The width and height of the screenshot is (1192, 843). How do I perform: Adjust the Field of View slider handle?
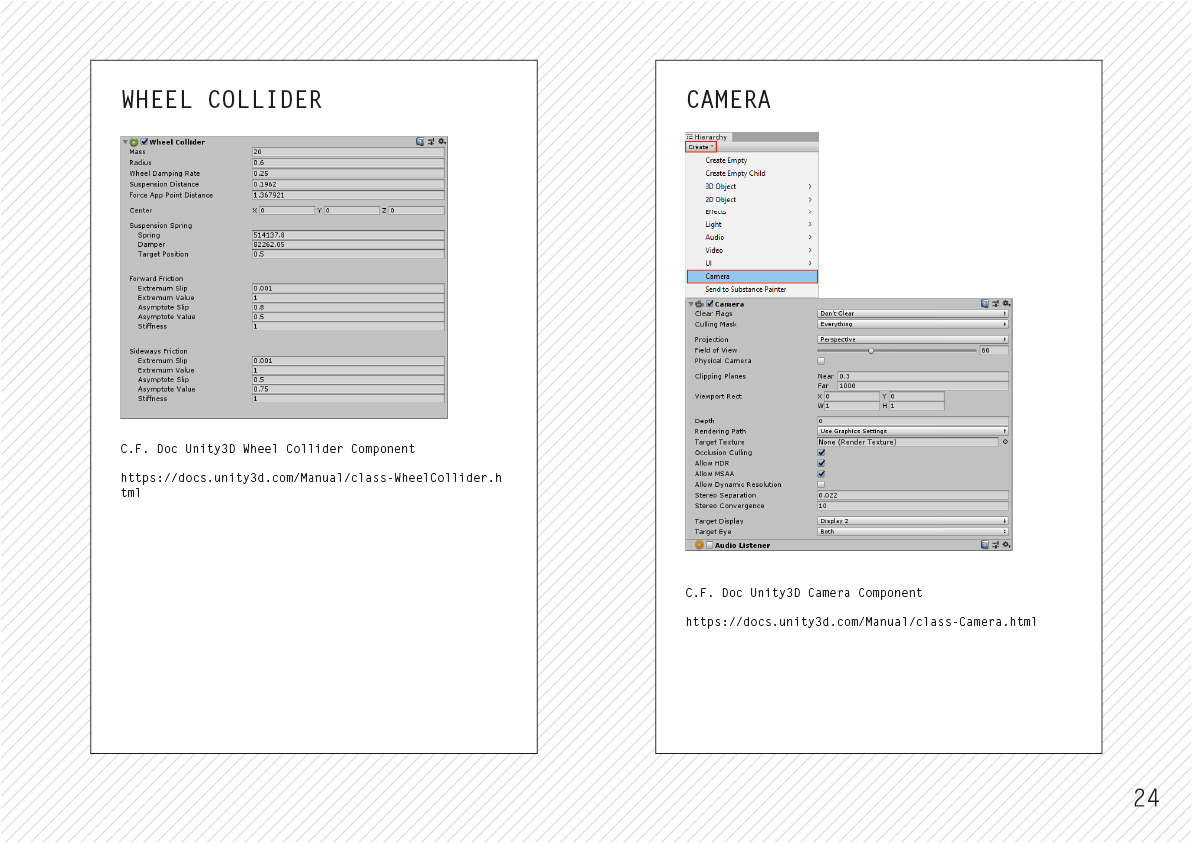[871, 350]
